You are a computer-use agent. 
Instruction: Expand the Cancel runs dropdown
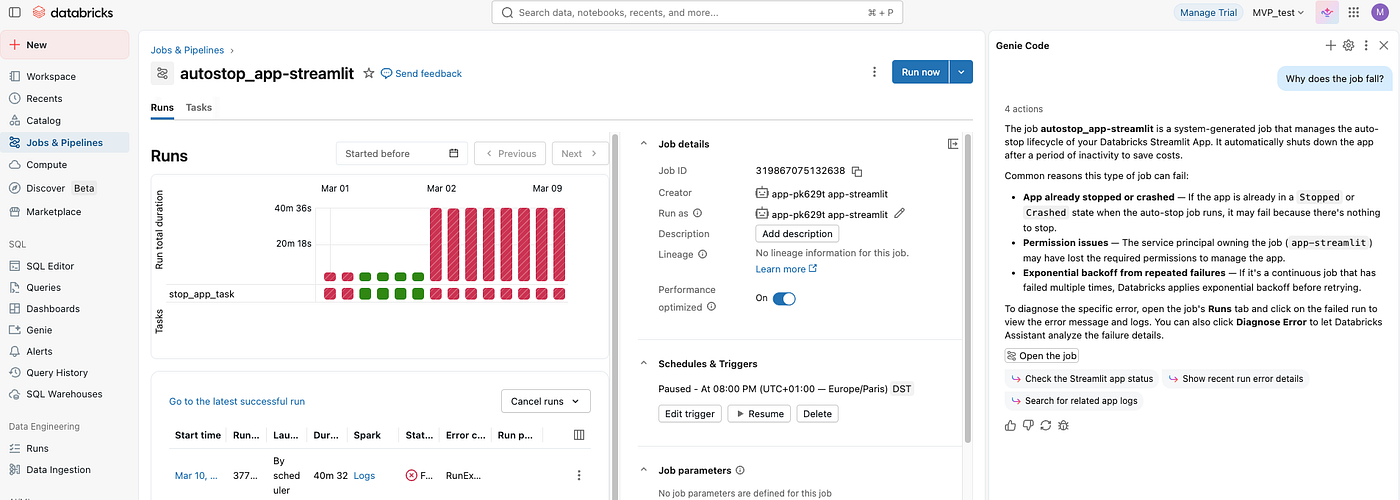(x=546, y=401)
